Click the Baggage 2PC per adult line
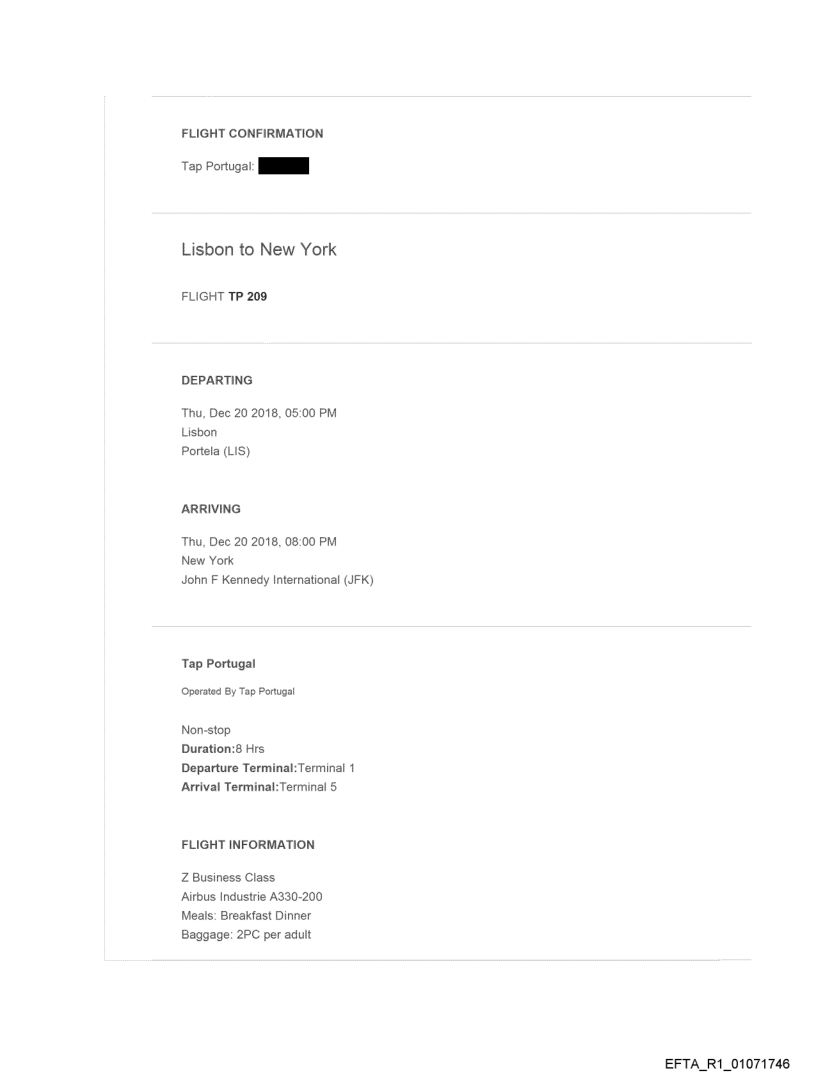The image size is (816, 1073). [x=238, y=933]
